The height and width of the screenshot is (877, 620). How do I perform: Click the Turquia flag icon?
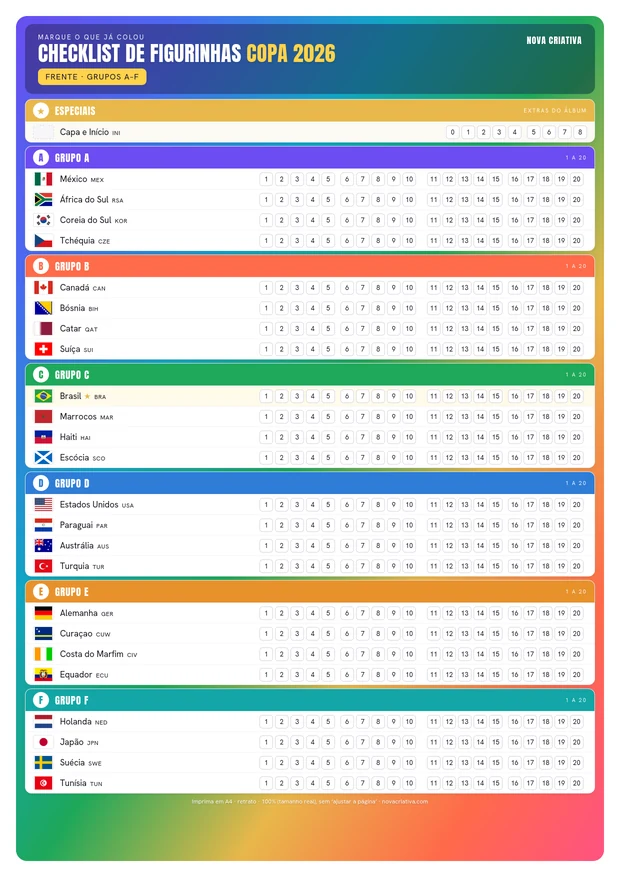tap(43, 566)
